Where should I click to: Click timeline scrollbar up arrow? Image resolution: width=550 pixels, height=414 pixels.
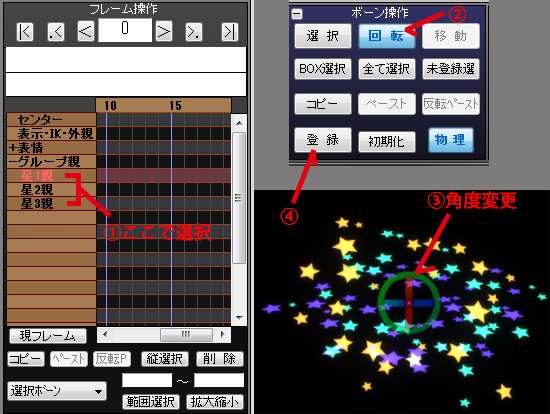coord(239,123)
